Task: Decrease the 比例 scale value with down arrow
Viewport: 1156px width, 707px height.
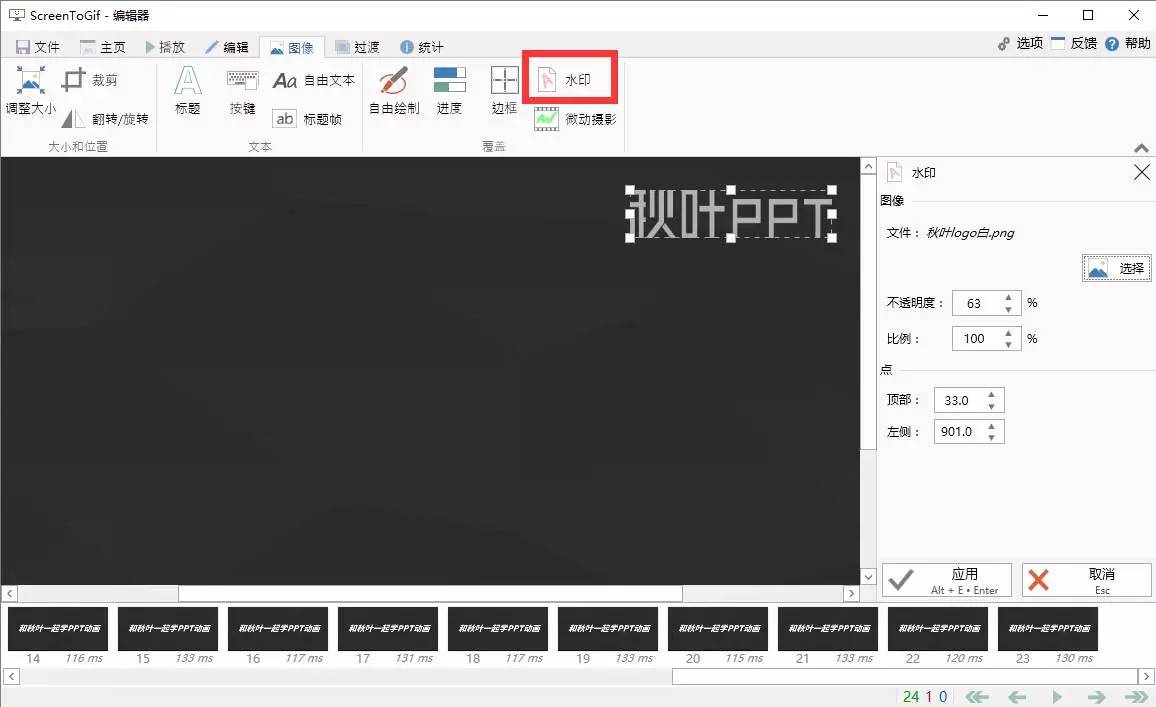Action: [1008, 344]
